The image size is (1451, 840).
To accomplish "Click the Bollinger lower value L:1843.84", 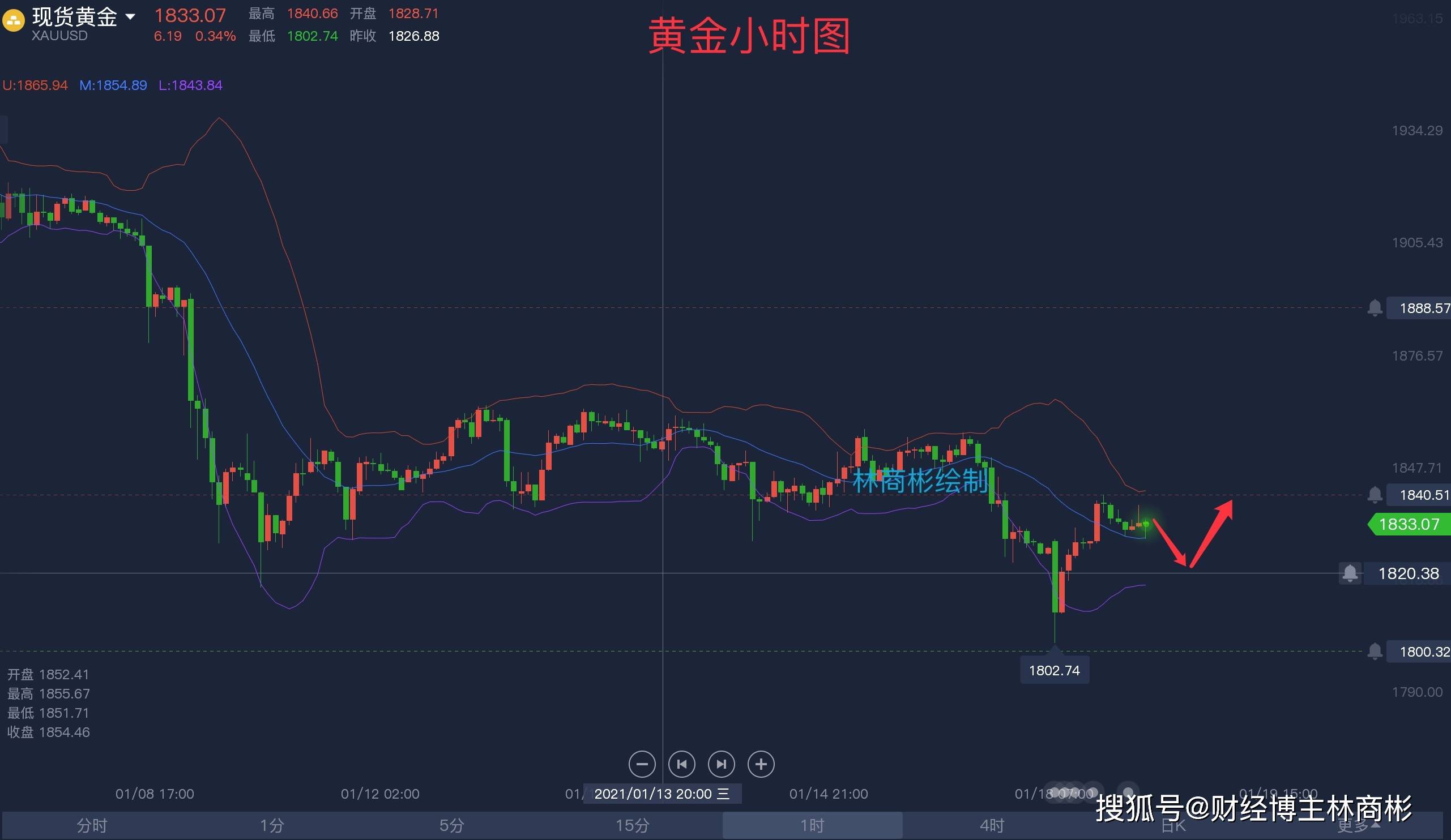I will coord(191,85).
